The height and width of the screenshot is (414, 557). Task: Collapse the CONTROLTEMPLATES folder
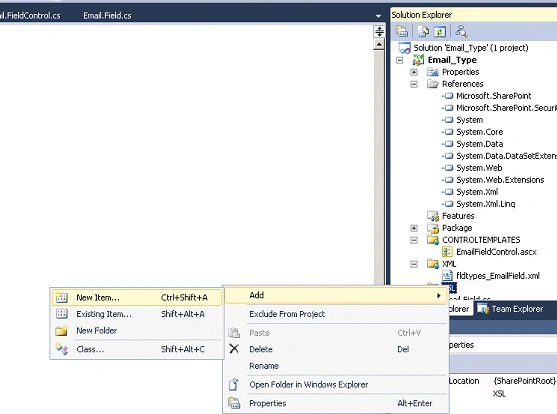pos(414,240)
